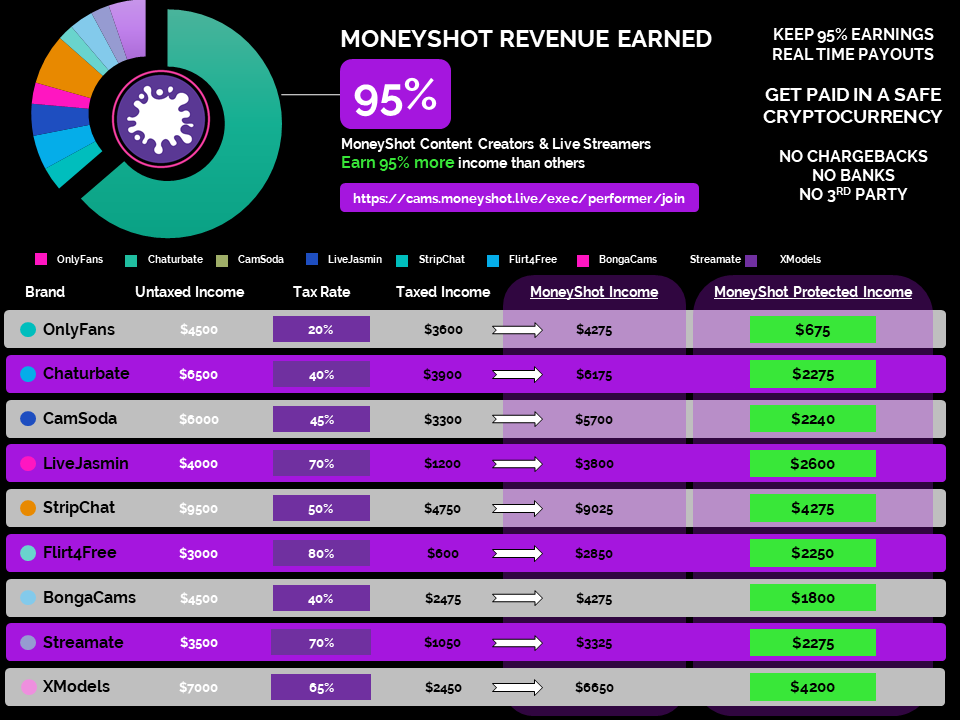Click the teal Chaturbate legend swatch
This screenshot has height=720, width=960.
131,261
